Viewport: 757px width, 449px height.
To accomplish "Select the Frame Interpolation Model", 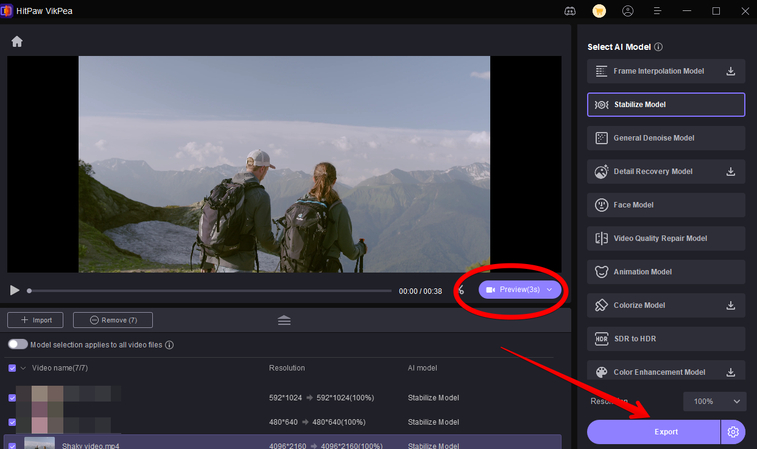I will [x=666, y=71].
